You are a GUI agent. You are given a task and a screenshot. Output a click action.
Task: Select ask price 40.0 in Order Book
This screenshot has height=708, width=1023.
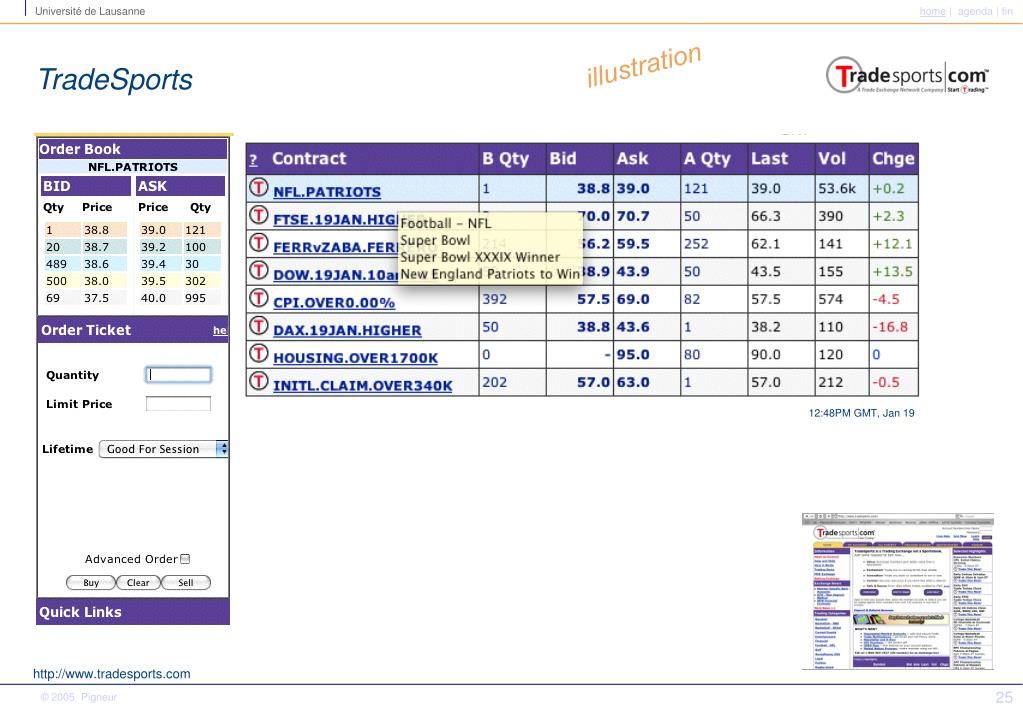tap(153, 298)
